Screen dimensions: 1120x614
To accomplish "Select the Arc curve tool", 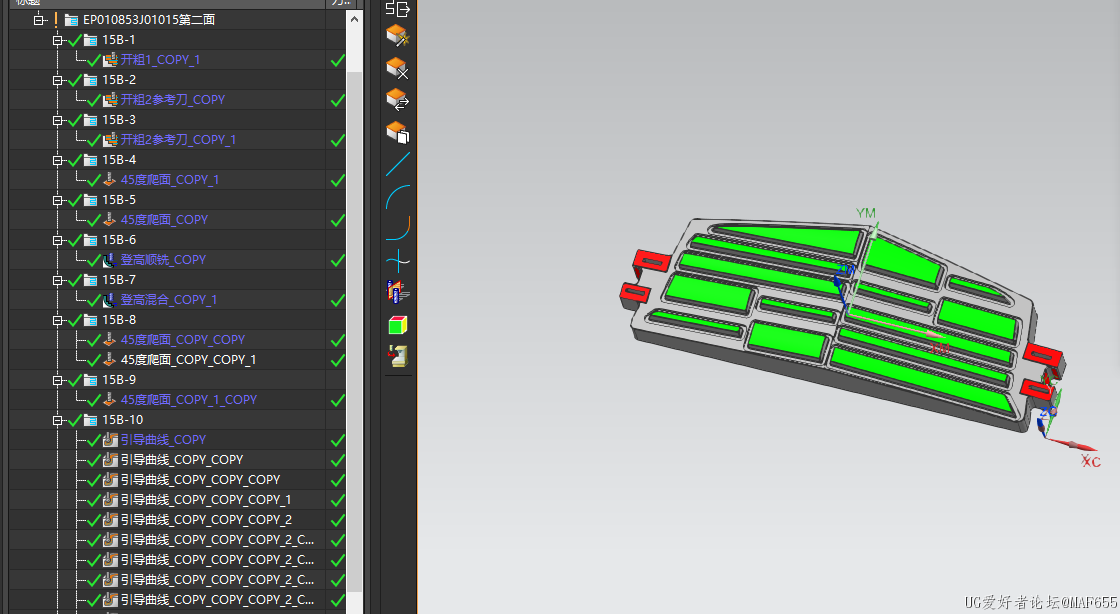I will point(398,196).
